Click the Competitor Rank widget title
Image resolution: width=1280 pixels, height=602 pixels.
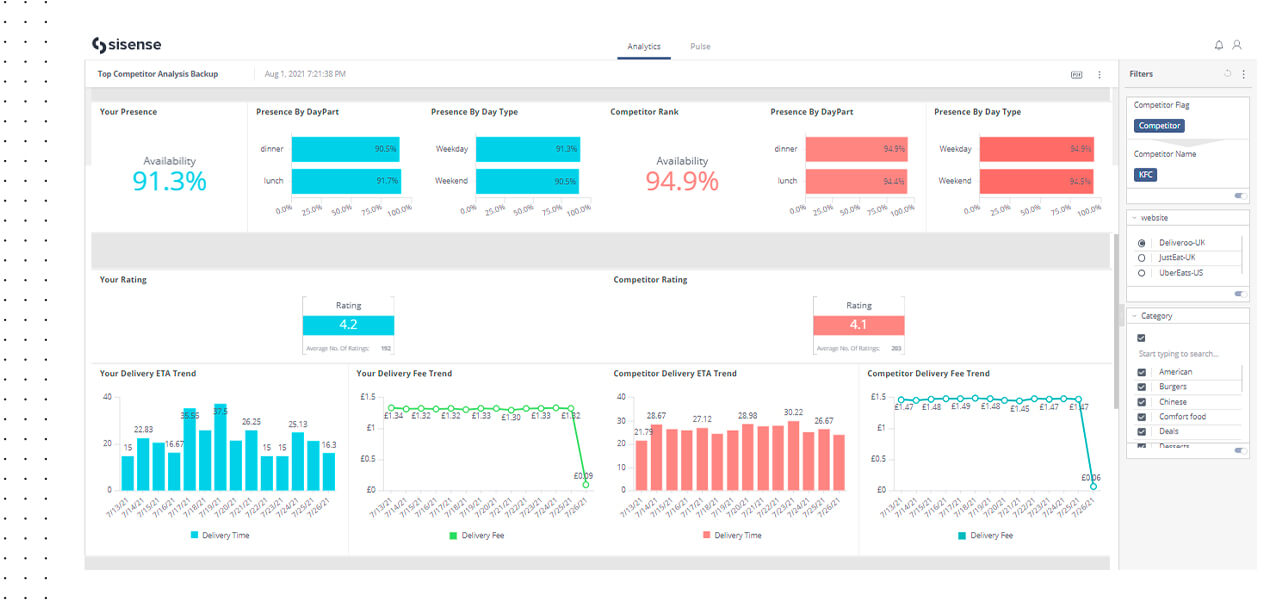644,112
